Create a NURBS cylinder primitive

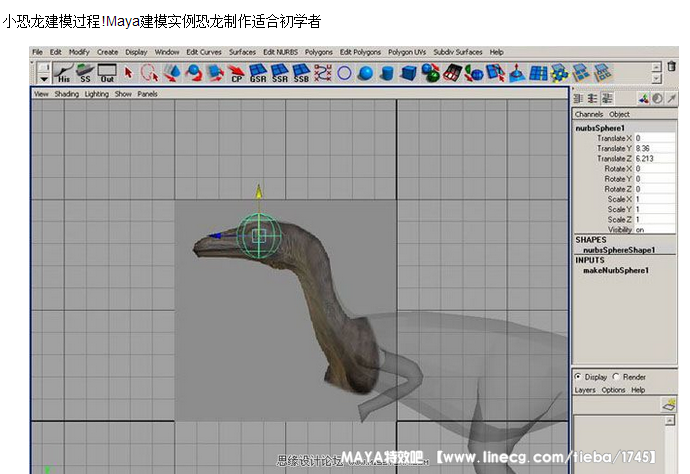point(387,73)
